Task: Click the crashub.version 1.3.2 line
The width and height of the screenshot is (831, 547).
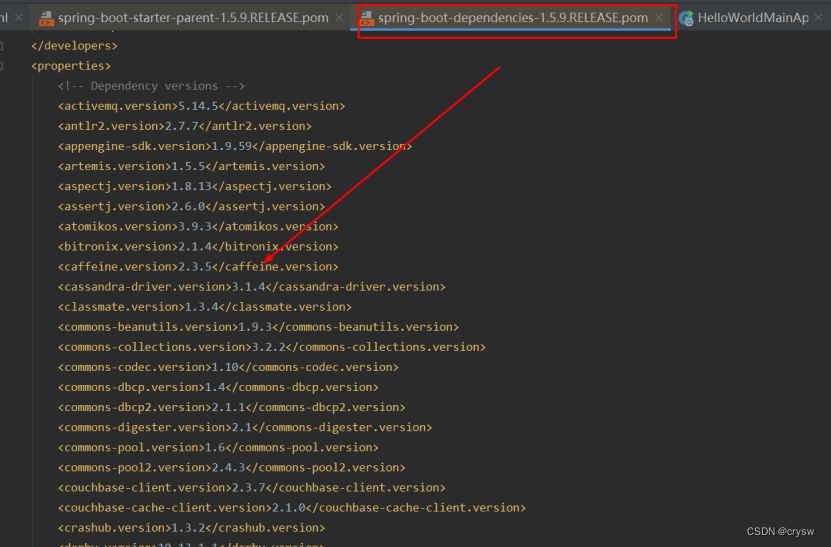Action: [191, 528]
